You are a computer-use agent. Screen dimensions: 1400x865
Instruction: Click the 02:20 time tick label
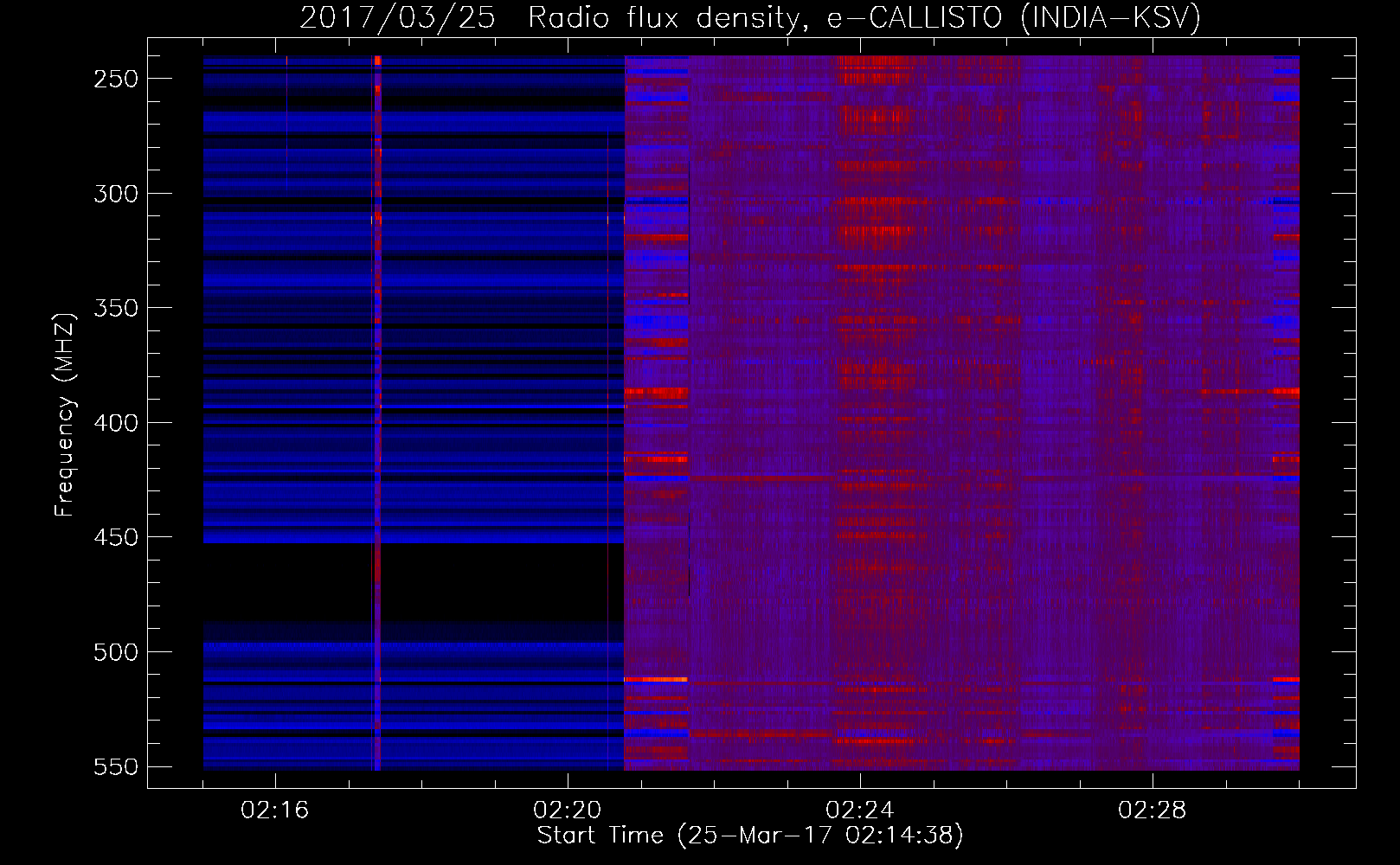[568, 811]
